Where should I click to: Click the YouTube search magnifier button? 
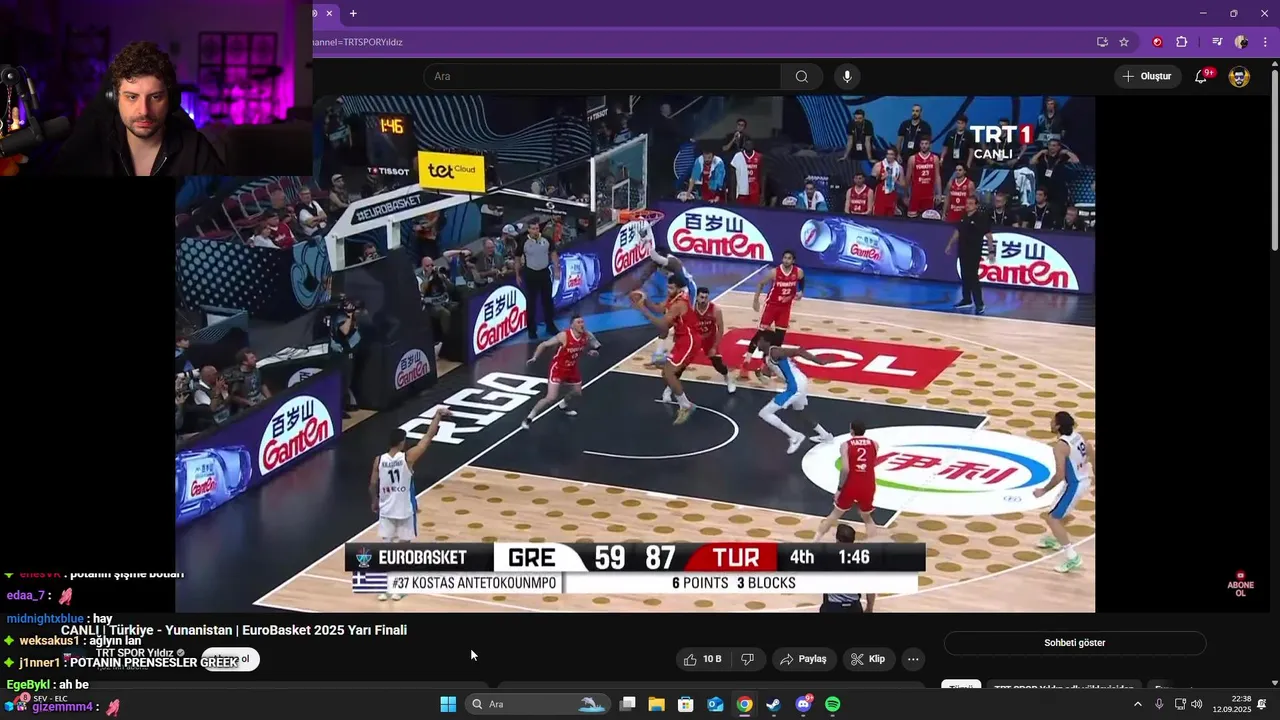click(802, 77)
